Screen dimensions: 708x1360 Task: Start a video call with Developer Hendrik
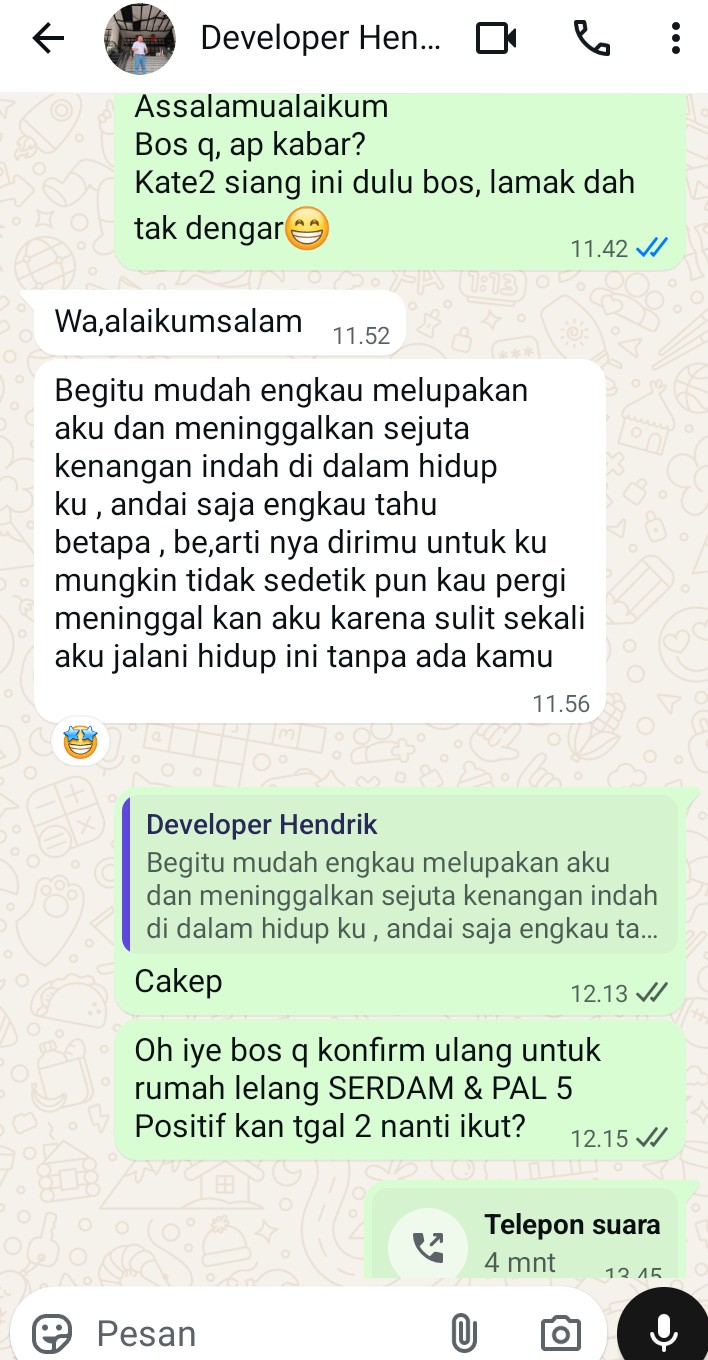(497, 39)
